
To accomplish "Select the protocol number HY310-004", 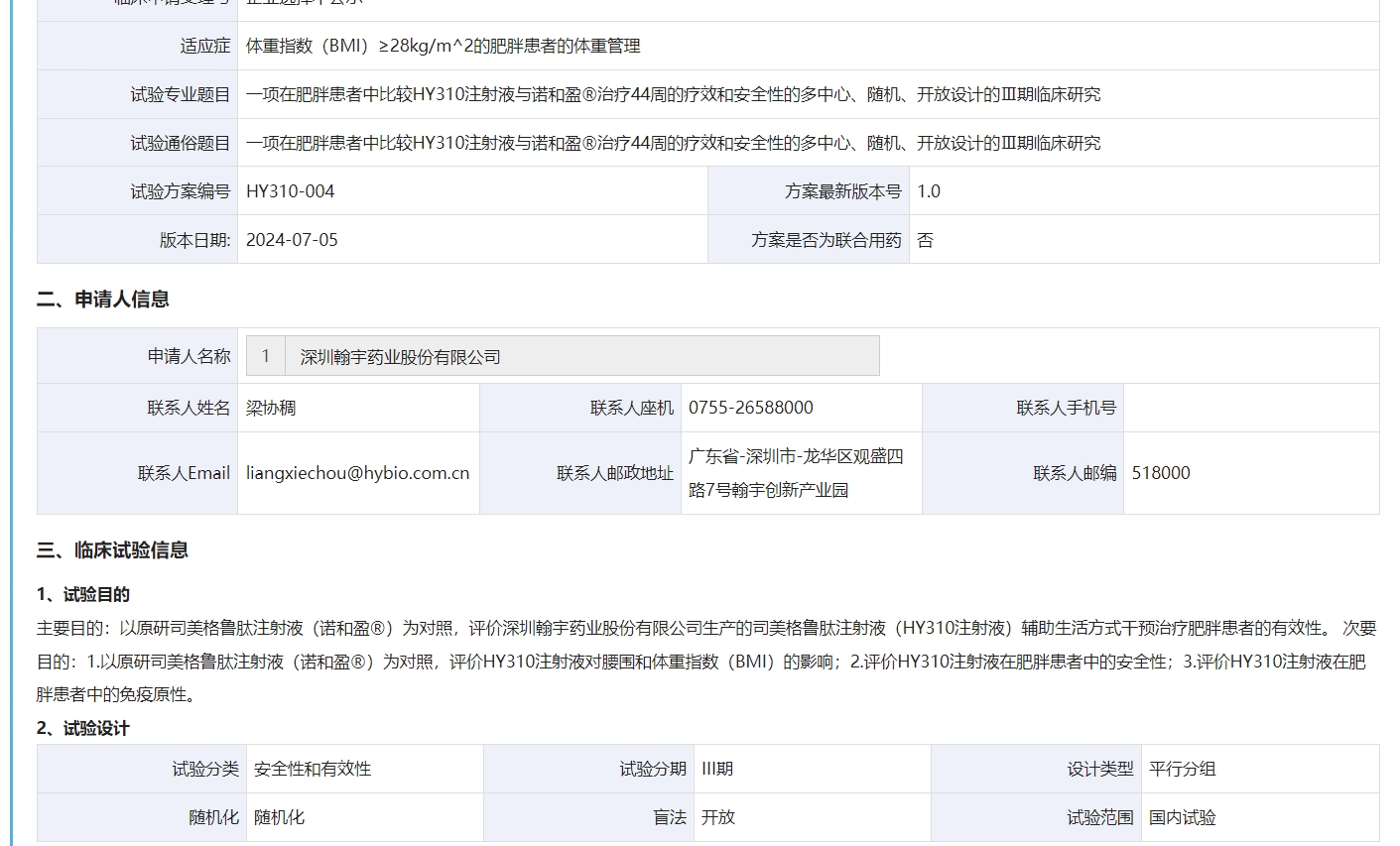I will [290, 191].
